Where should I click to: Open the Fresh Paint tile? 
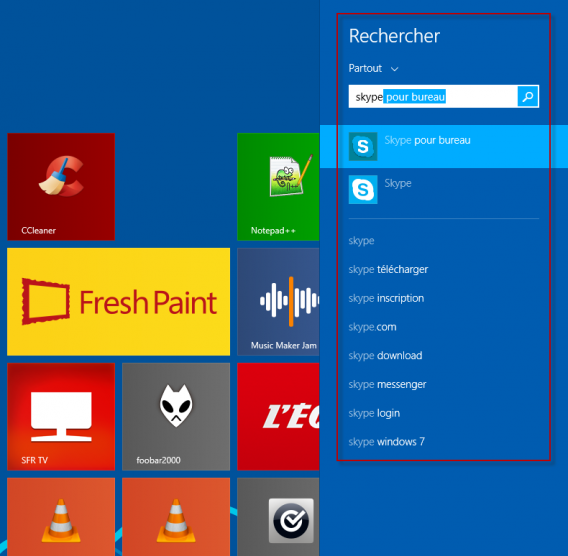[x=118, y=302]
